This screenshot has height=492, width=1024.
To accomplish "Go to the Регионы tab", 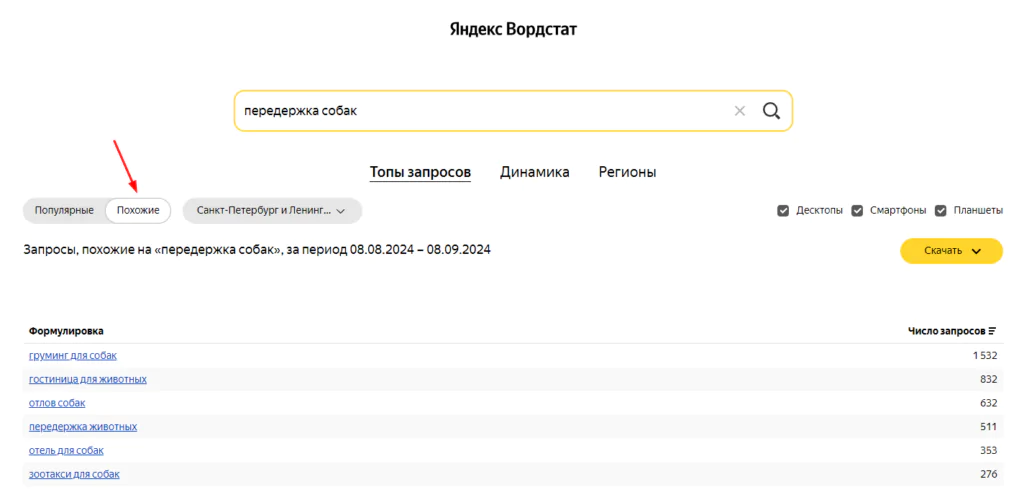I will tap(628, 172).
